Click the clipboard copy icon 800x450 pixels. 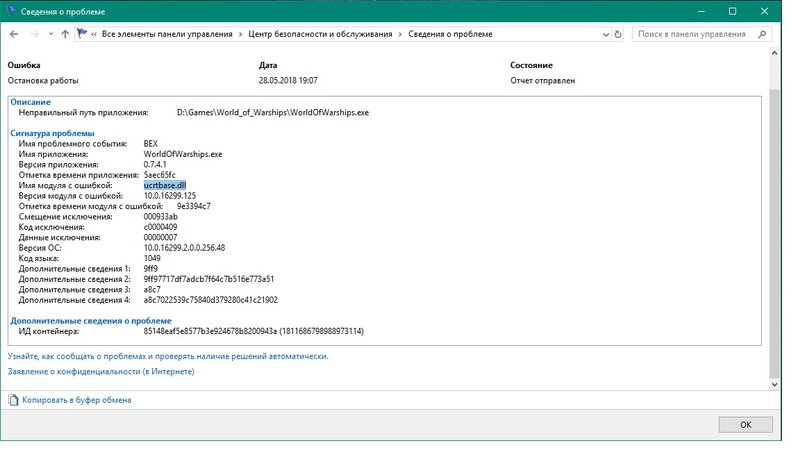[13, 400]
